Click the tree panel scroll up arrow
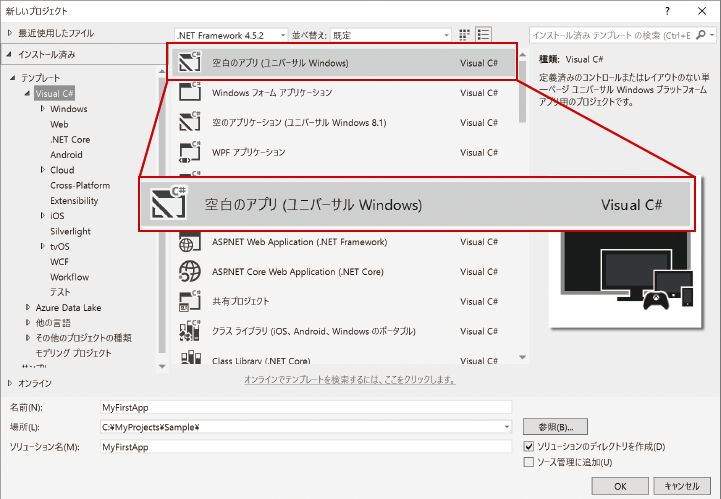The width and height of the screenshot is (721, 499). pyautogui.click(x=162, y=71)
